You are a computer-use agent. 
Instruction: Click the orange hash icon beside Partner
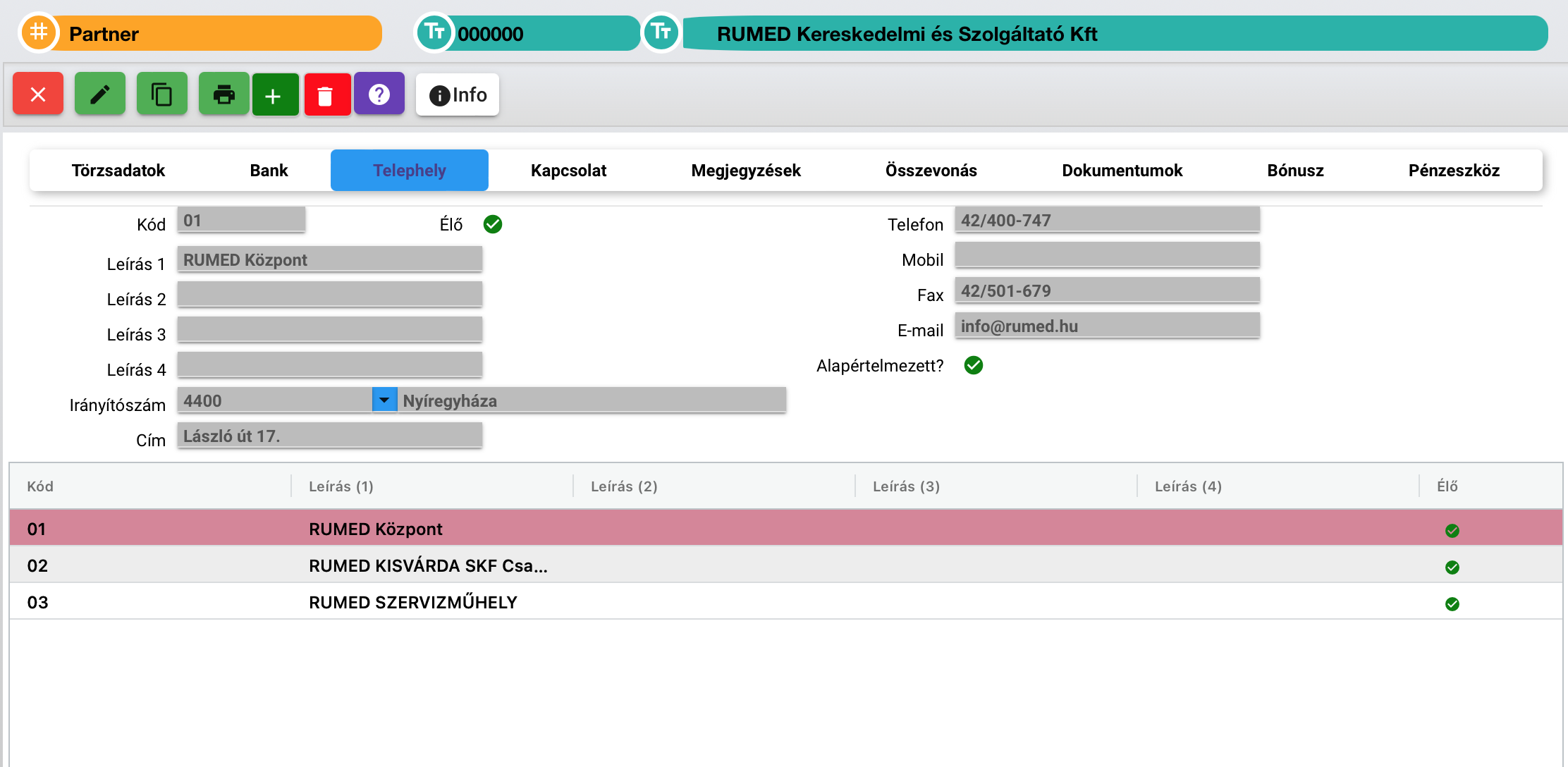tap(39, 32)
